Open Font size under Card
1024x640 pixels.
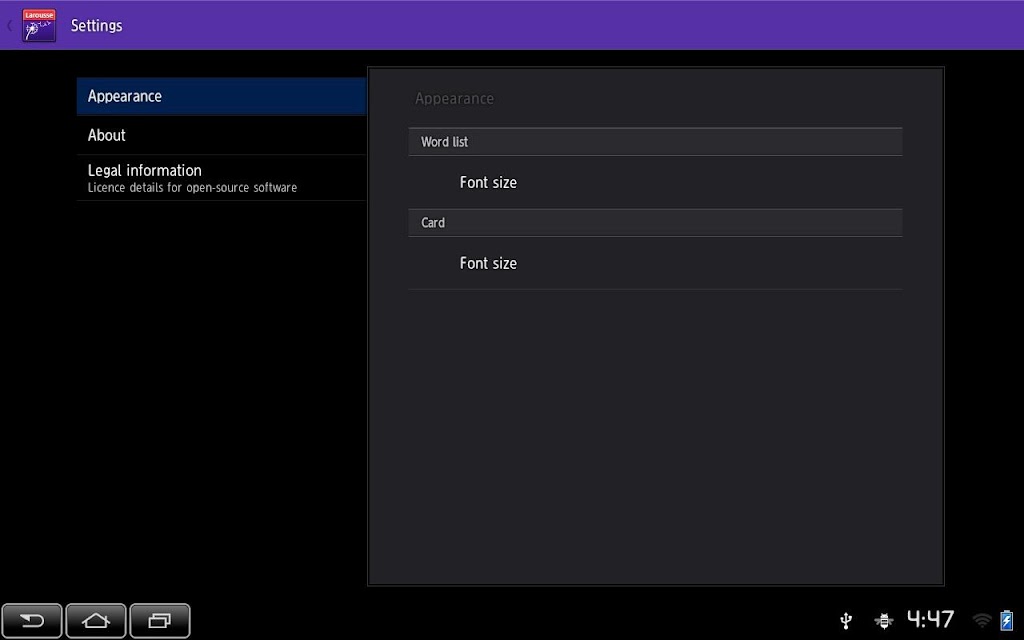pyautogui.click(x=655, y=263)
